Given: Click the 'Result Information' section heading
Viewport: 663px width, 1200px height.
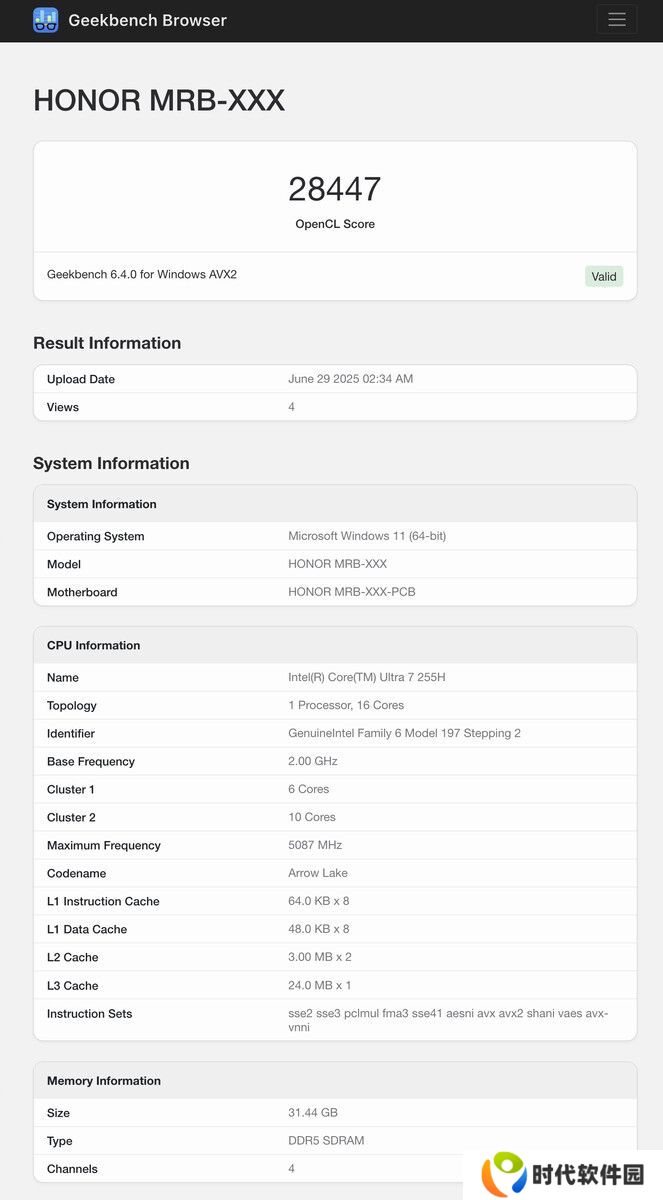Looking at the screenshot, I should (107, 343).
